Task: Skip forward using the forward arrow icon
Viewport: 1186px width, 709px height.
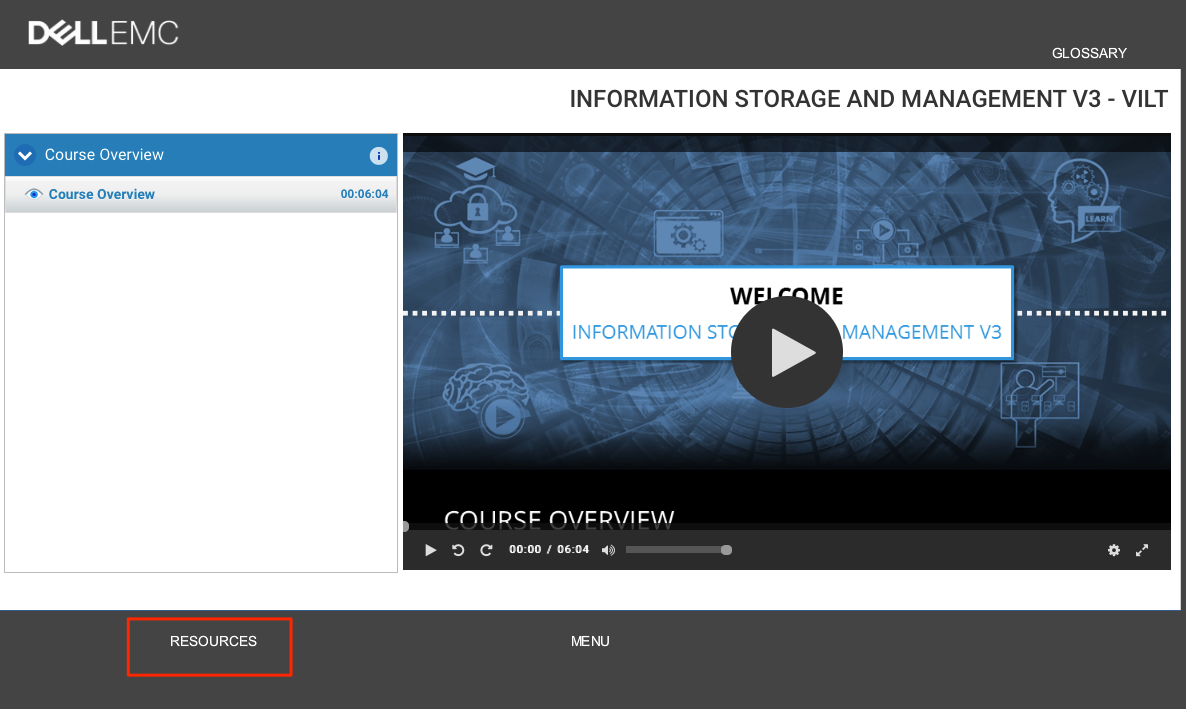Action: (x=486, y=550)
